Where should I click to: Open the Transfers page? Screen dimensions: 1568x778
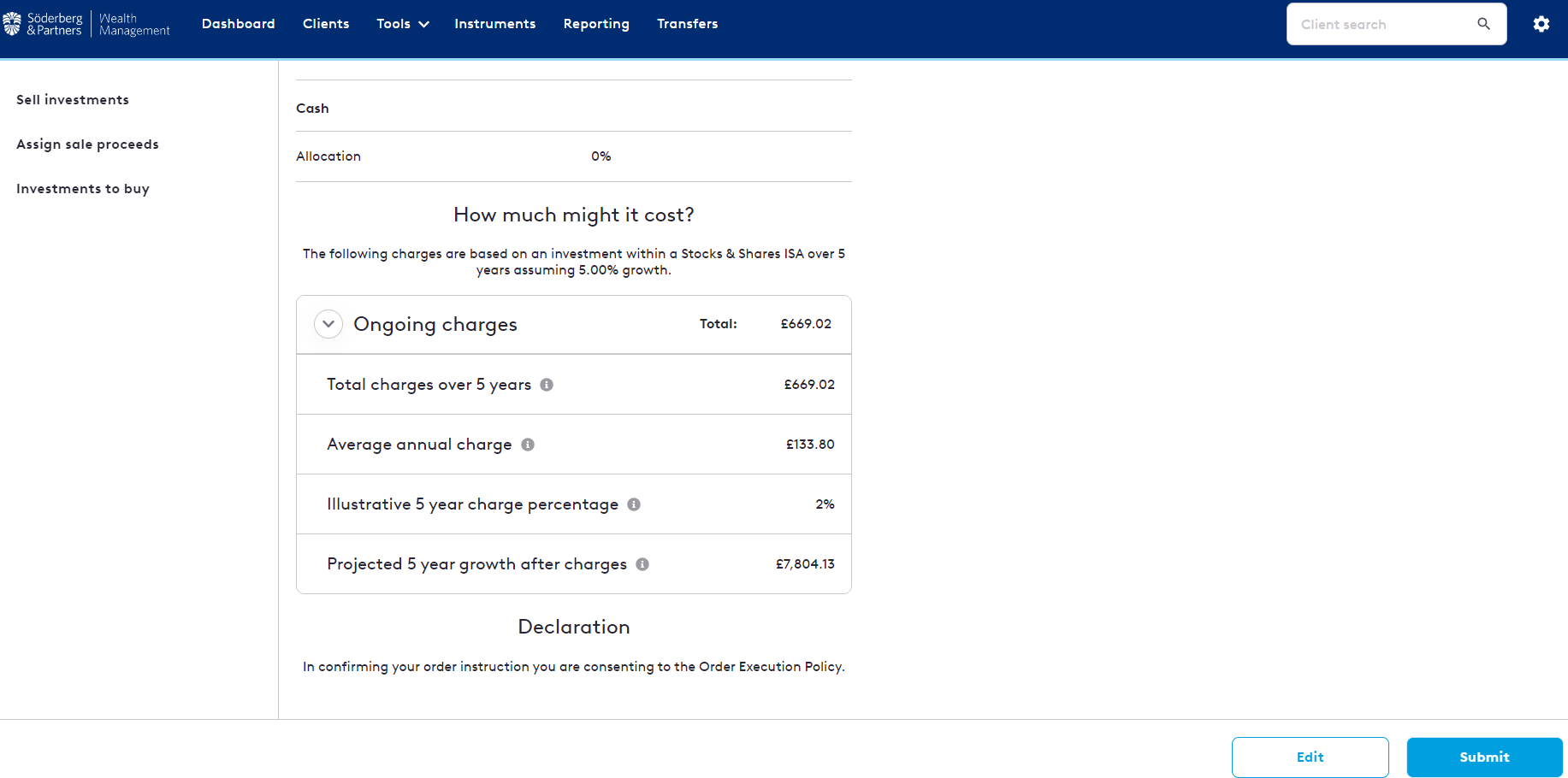click(x=688, y=24)
